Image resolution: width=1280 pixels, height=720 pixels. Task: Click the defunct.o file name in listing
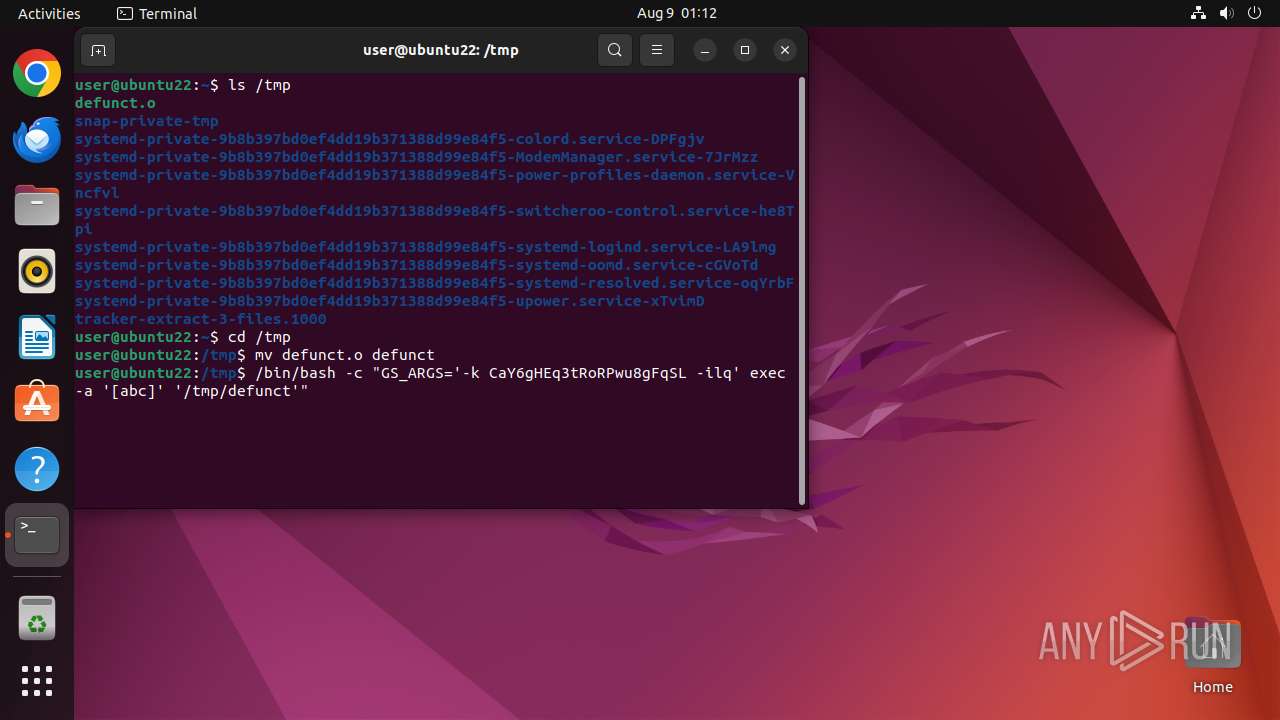tap(115, 103)
